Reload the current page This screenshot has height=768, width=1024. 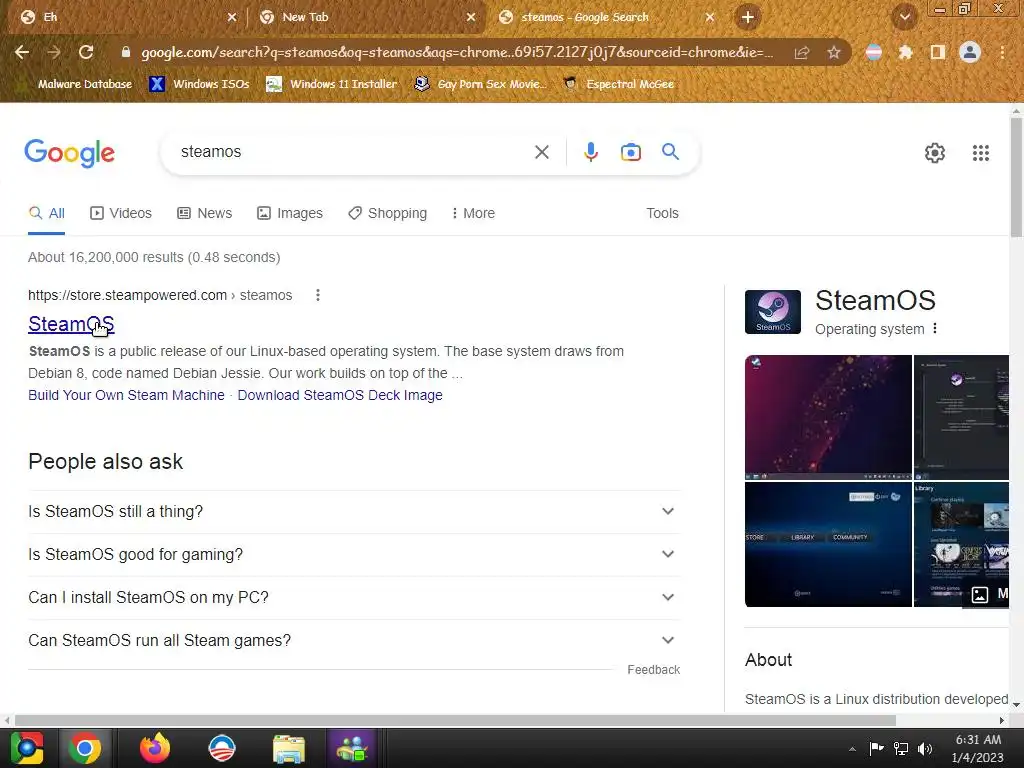tap(86, 52)
